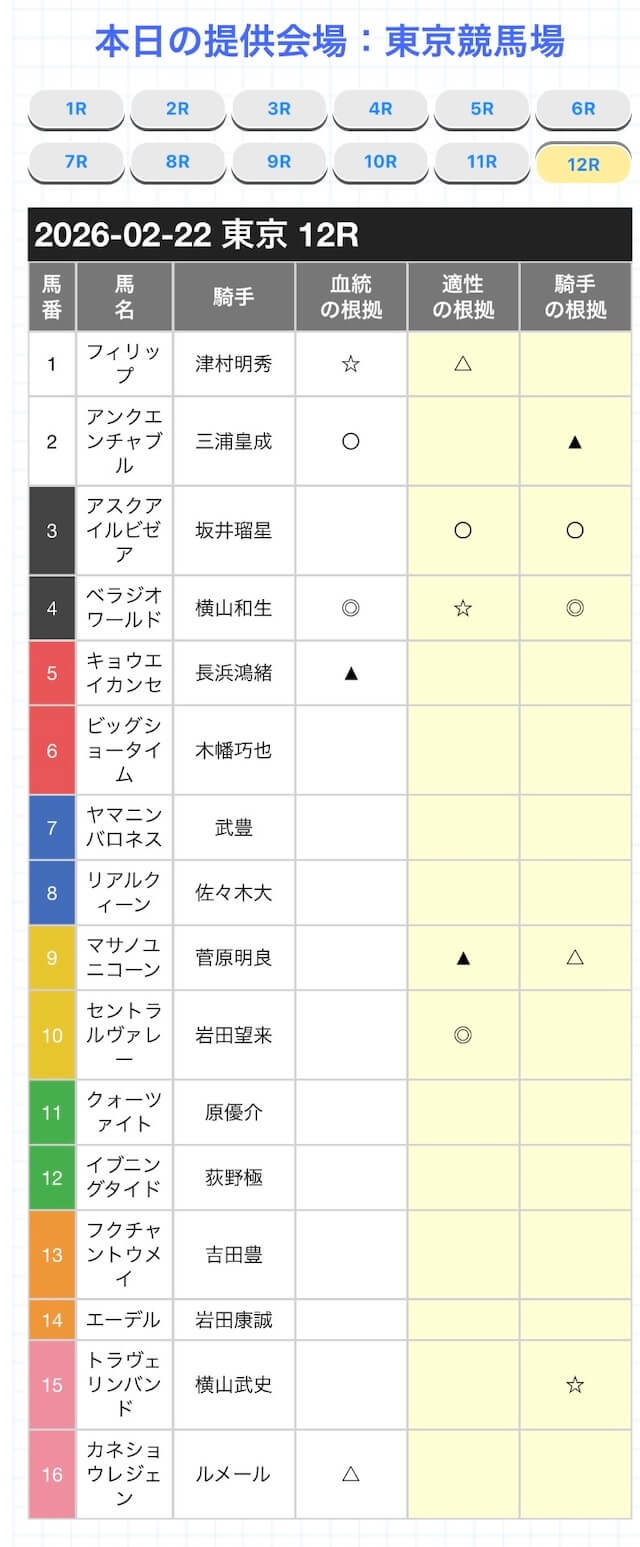The image size is (640, 1547).
Task: Go to the 7R race tab
Action: click(x=76, y=161)
